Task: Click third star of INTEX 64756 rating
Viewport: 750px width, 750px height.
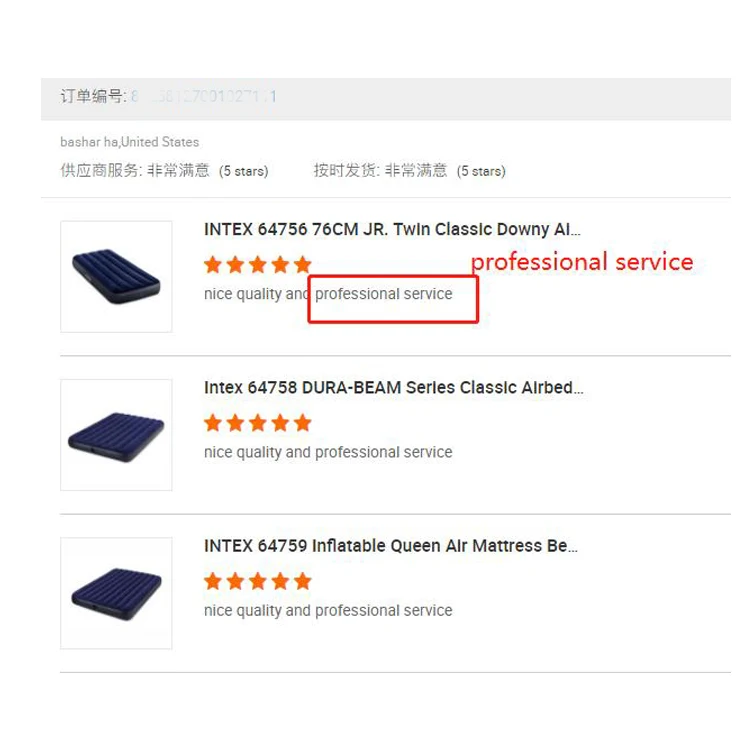Action: [x=258, y=265]
